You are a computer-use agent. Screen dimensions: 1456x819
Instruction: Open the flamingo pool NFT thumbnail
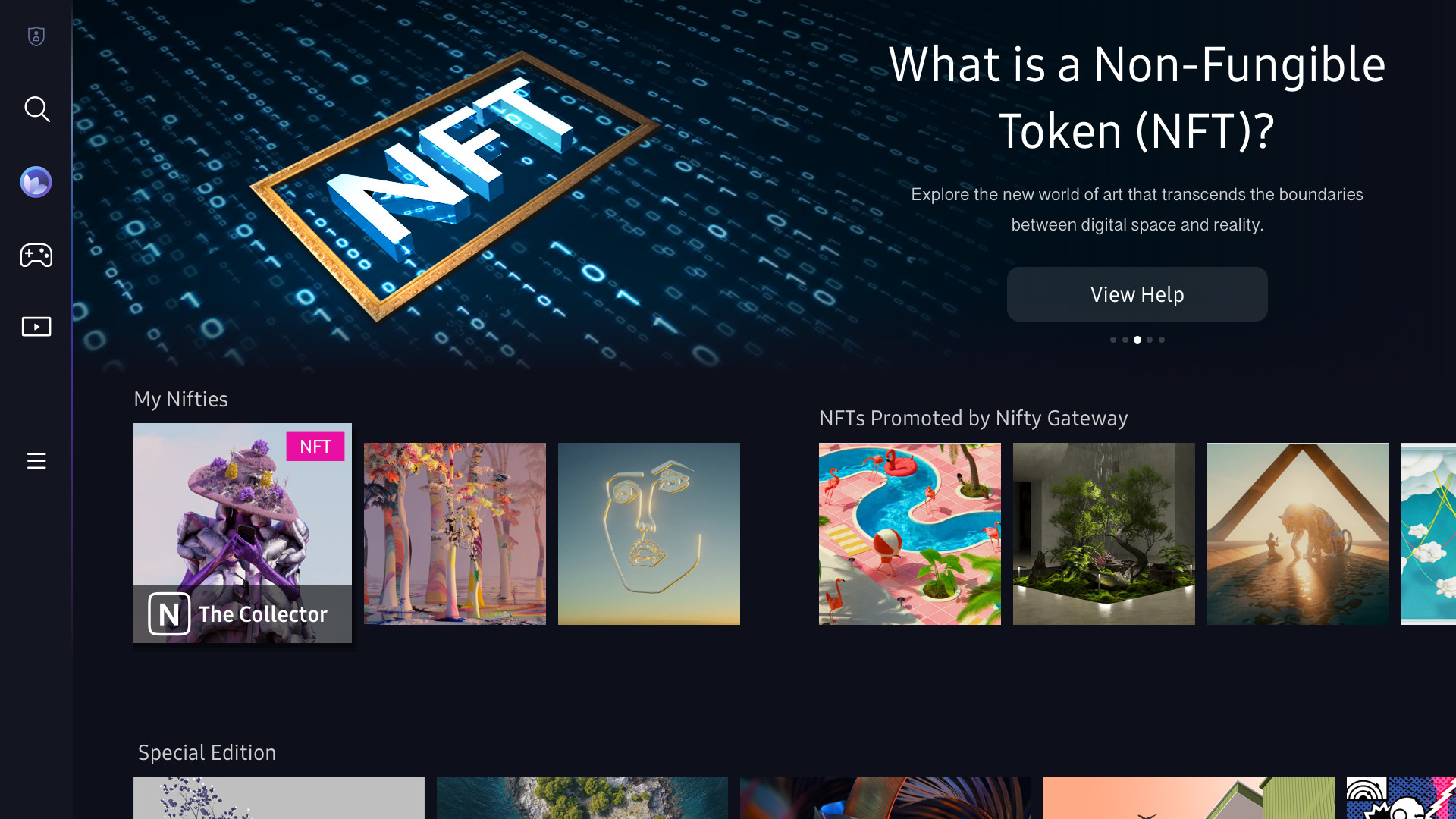(x=910, y=534)
